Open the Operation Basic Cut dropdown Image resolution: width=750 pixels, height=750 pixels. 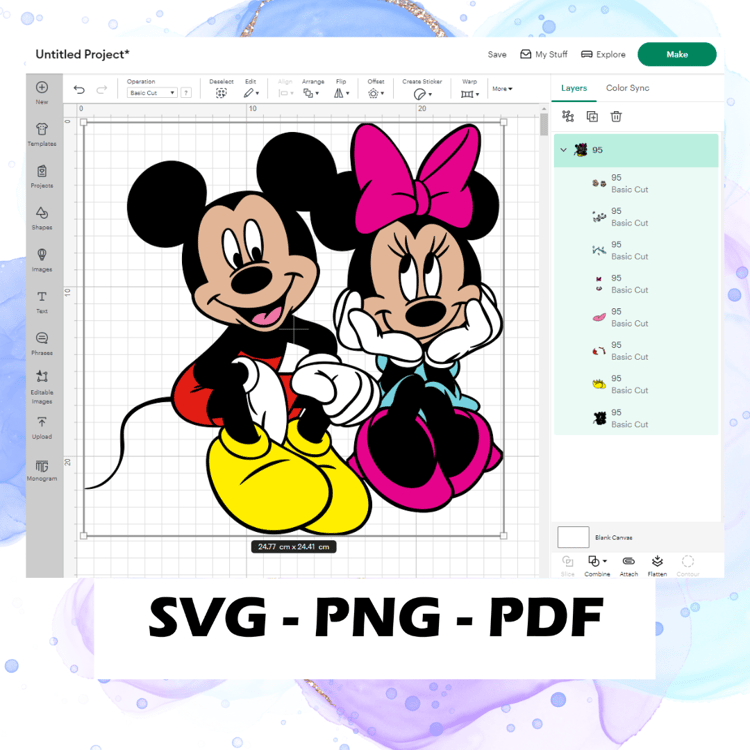tap(153, 93)
